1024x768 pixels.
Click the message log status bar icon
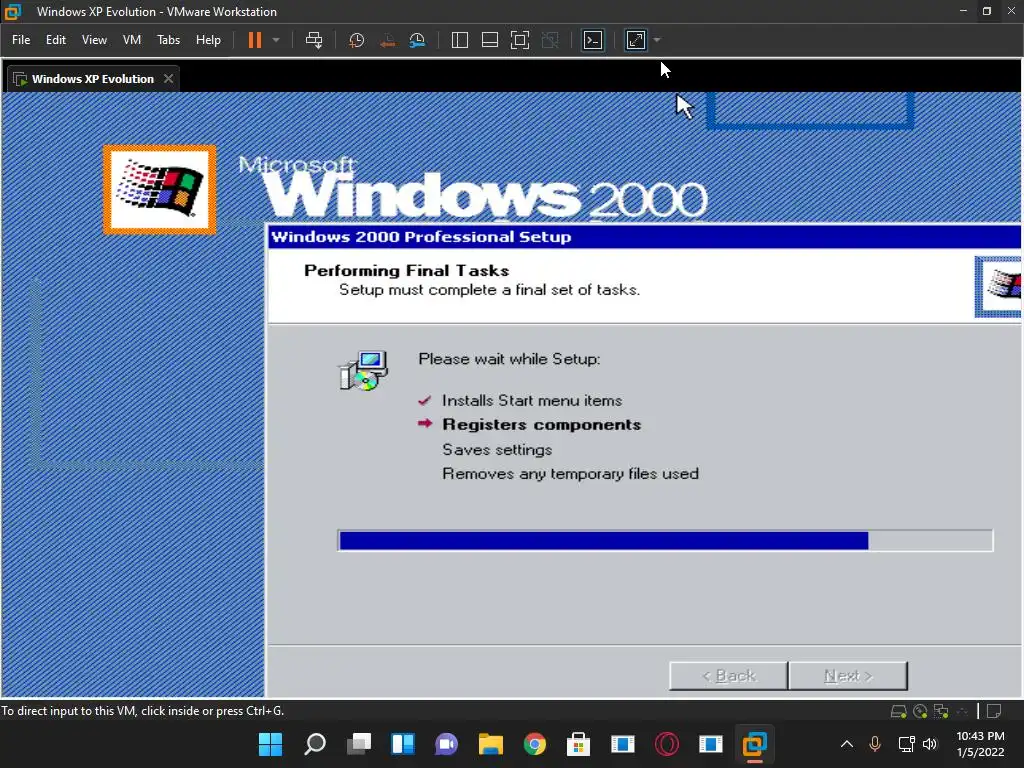(x=994, y=711)
